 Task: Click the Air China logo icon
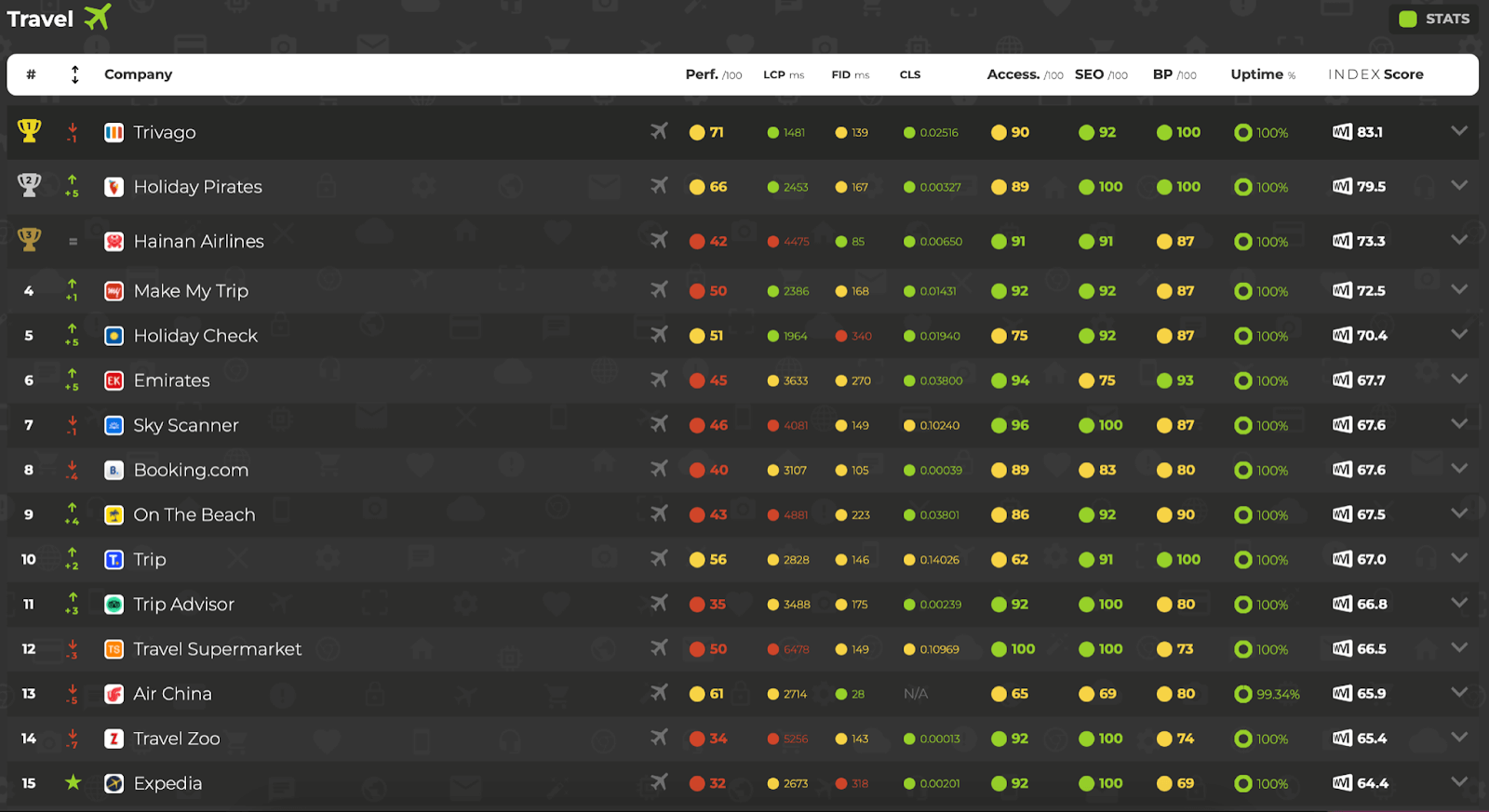[x=114, y=694]
